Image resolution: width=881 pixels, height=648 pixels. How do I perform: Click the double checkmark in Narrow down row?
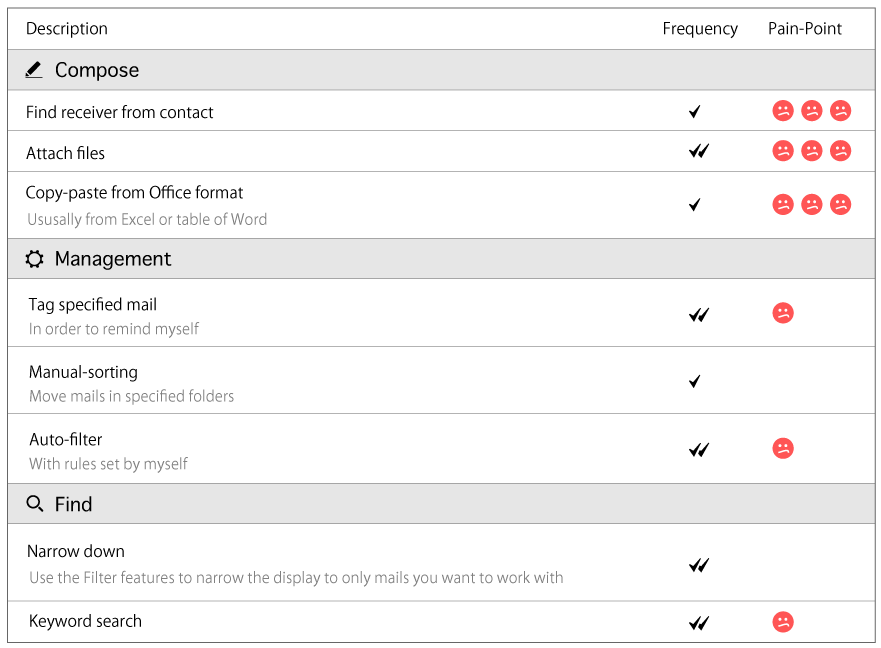699,565
